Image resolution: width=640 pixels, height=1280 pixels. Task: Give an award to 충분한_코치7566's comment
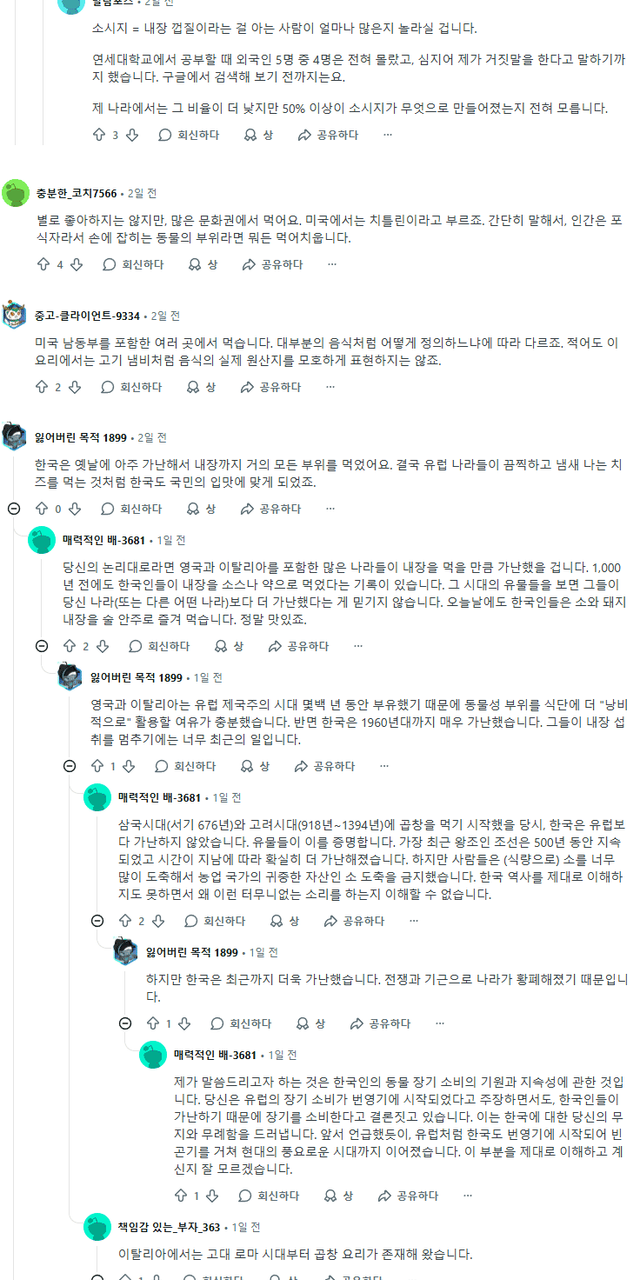pos(202,265)
